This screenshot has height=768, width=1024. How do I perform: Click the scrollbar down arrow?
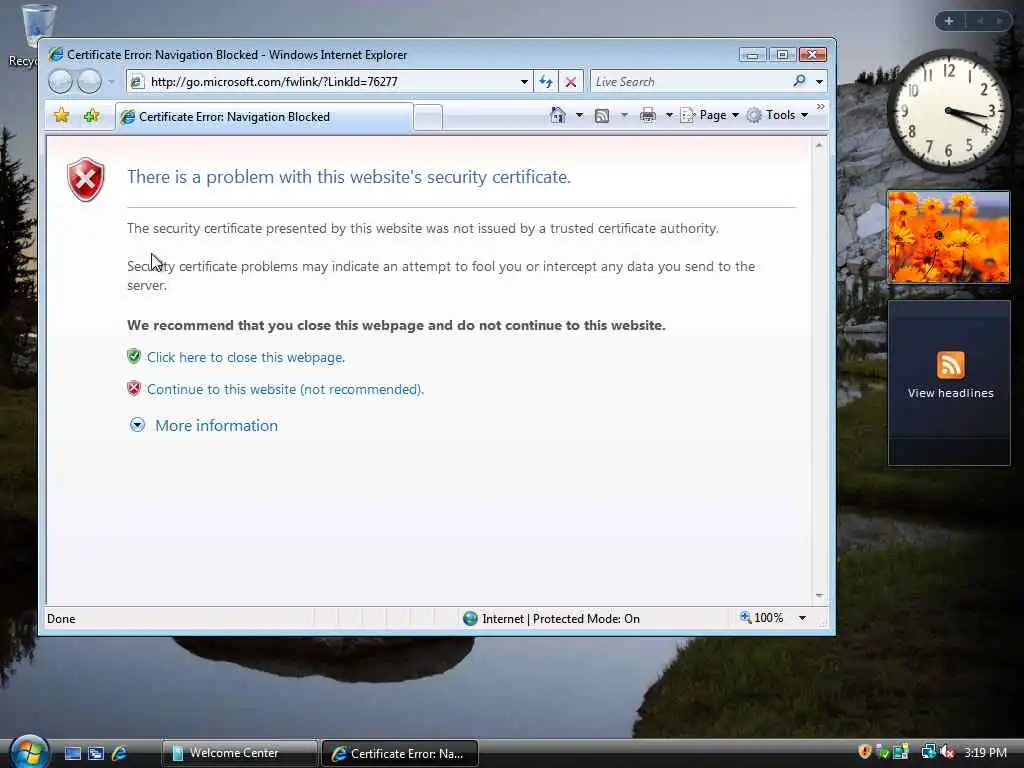tap(819, 596)
